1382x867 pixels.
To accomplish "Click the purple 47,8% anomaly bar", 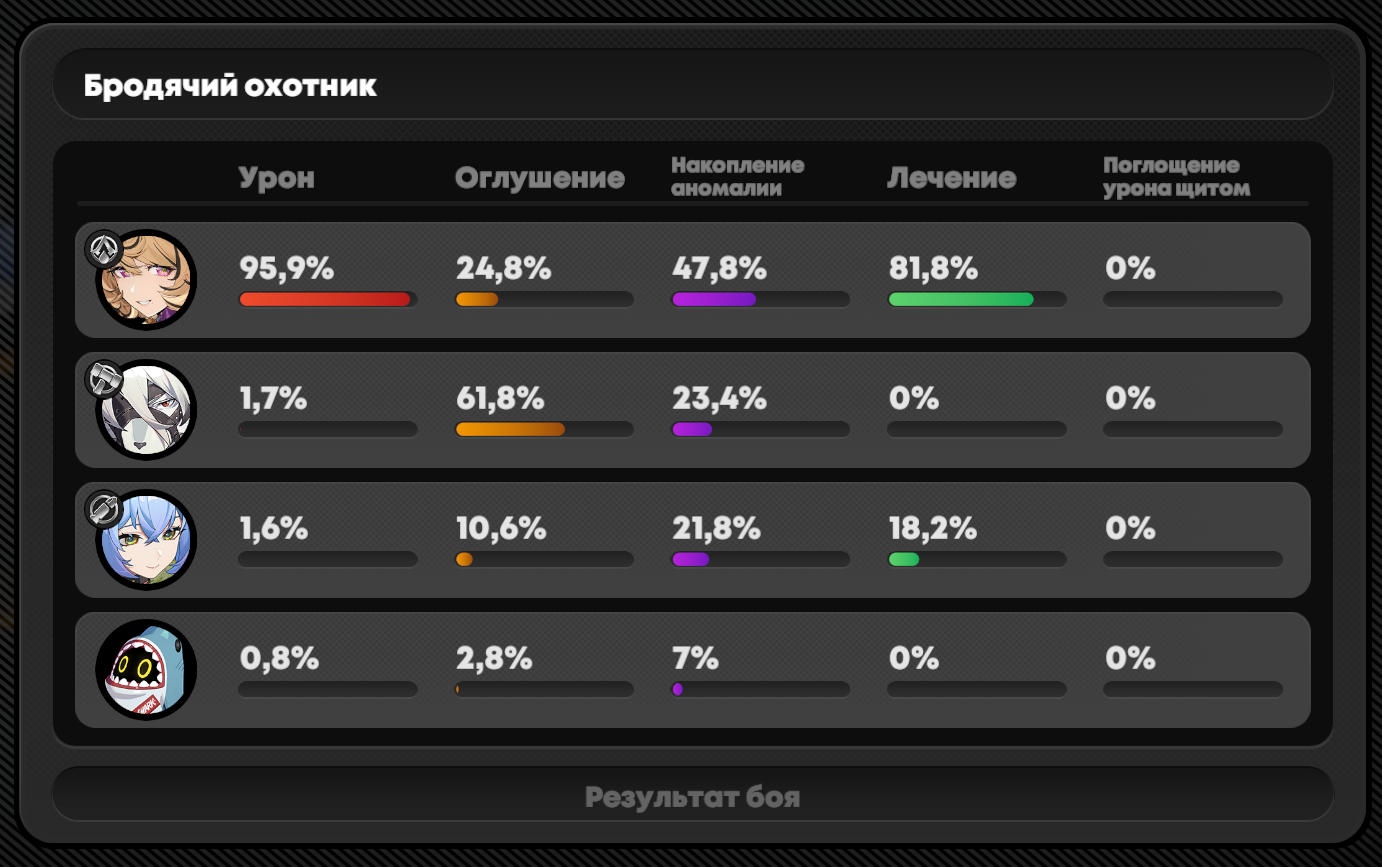I will coord(714,299).
